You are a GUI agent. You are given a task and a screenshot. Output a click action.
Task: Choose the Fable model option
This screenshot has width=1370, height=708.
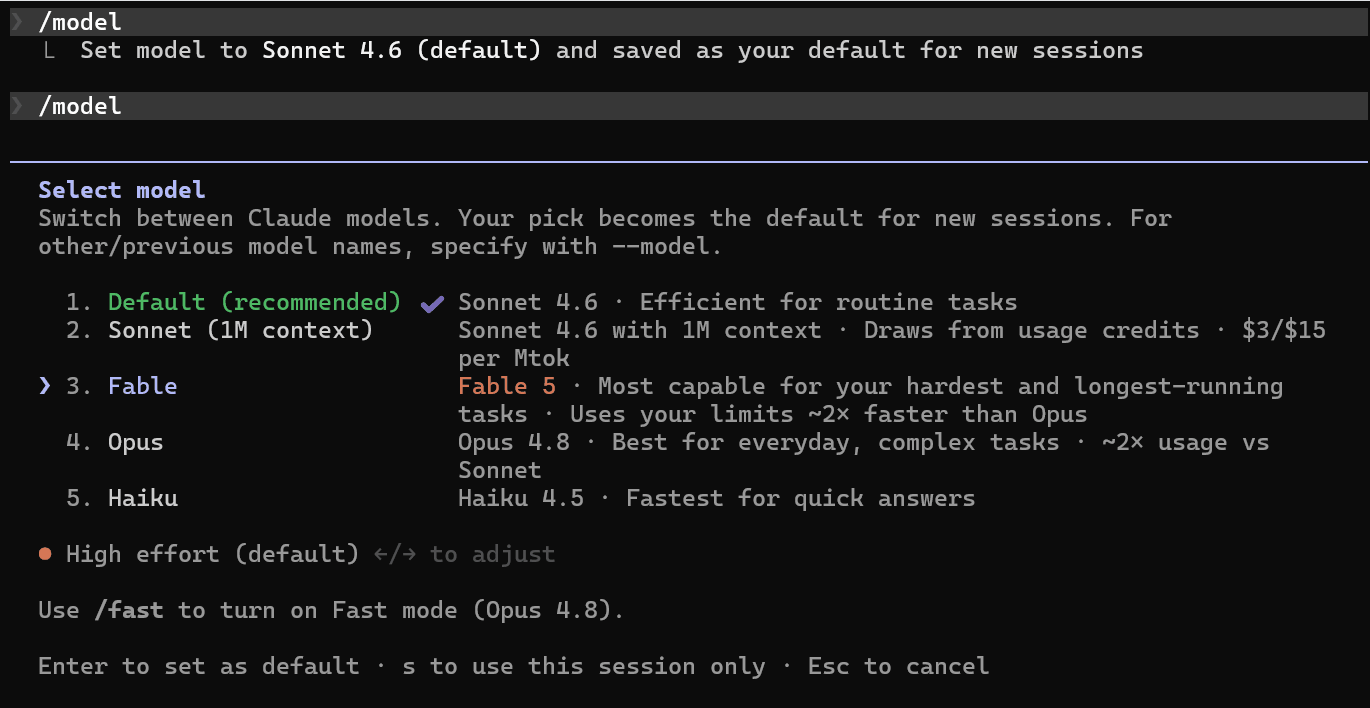pos(143,386)
